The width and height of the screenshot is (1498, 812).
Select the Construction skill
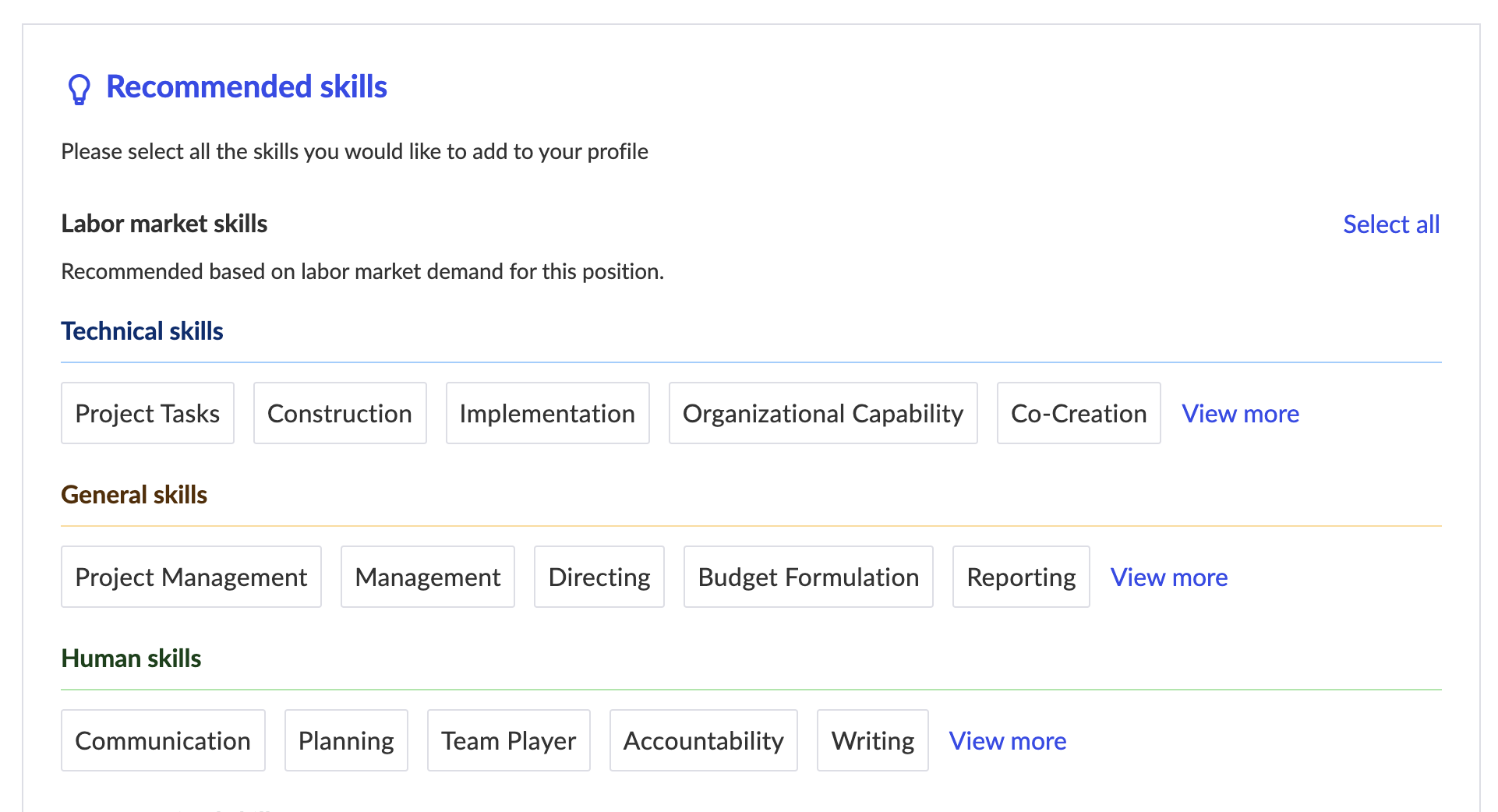click(x=339, y=413)
